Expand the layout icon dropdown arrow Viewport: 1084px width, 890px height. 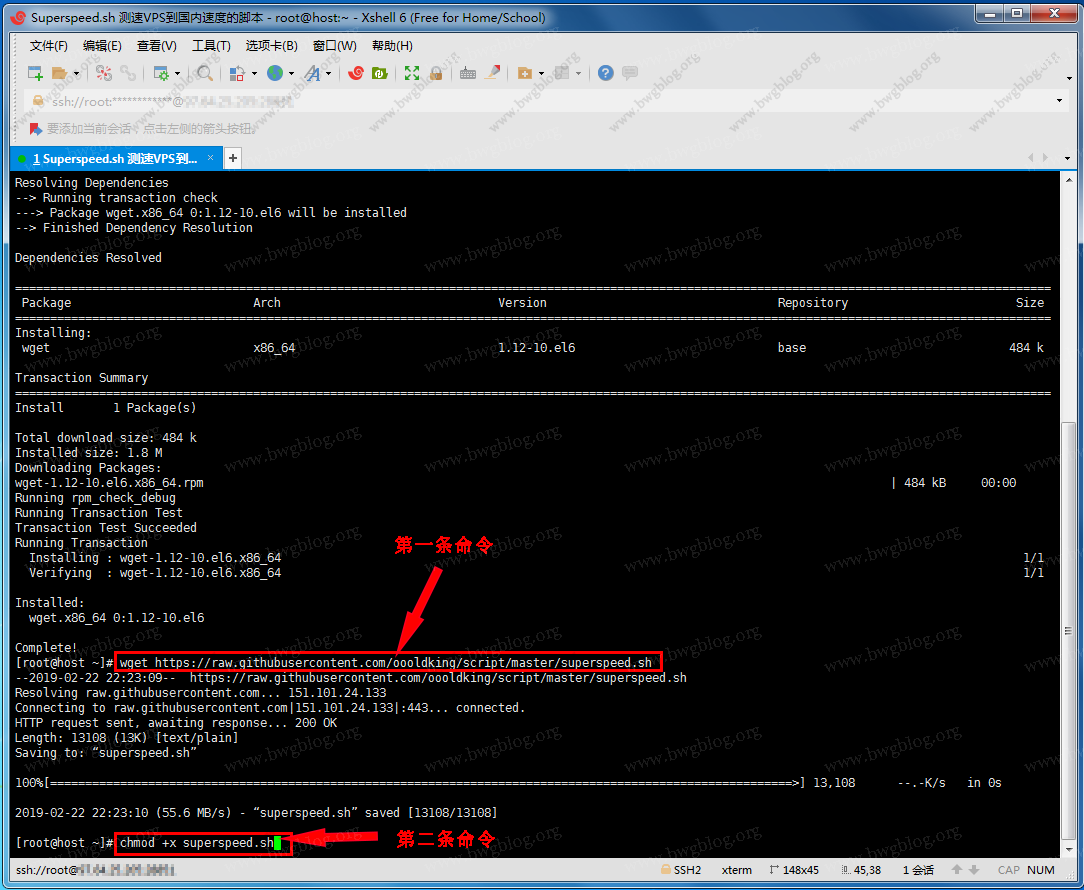click(x=579, y=73)
